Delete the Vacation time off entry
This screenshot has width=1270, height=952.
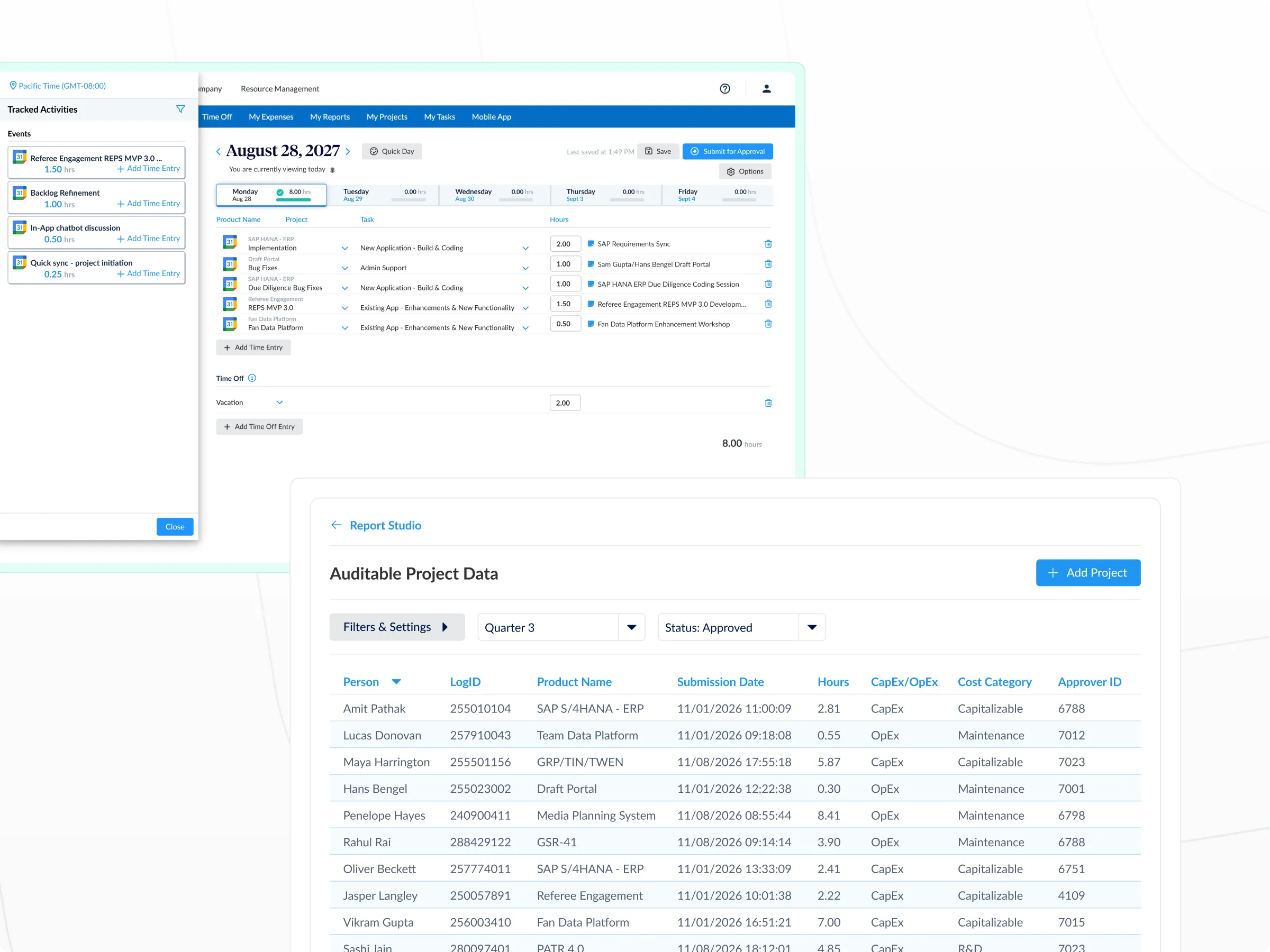pos(768,403)
